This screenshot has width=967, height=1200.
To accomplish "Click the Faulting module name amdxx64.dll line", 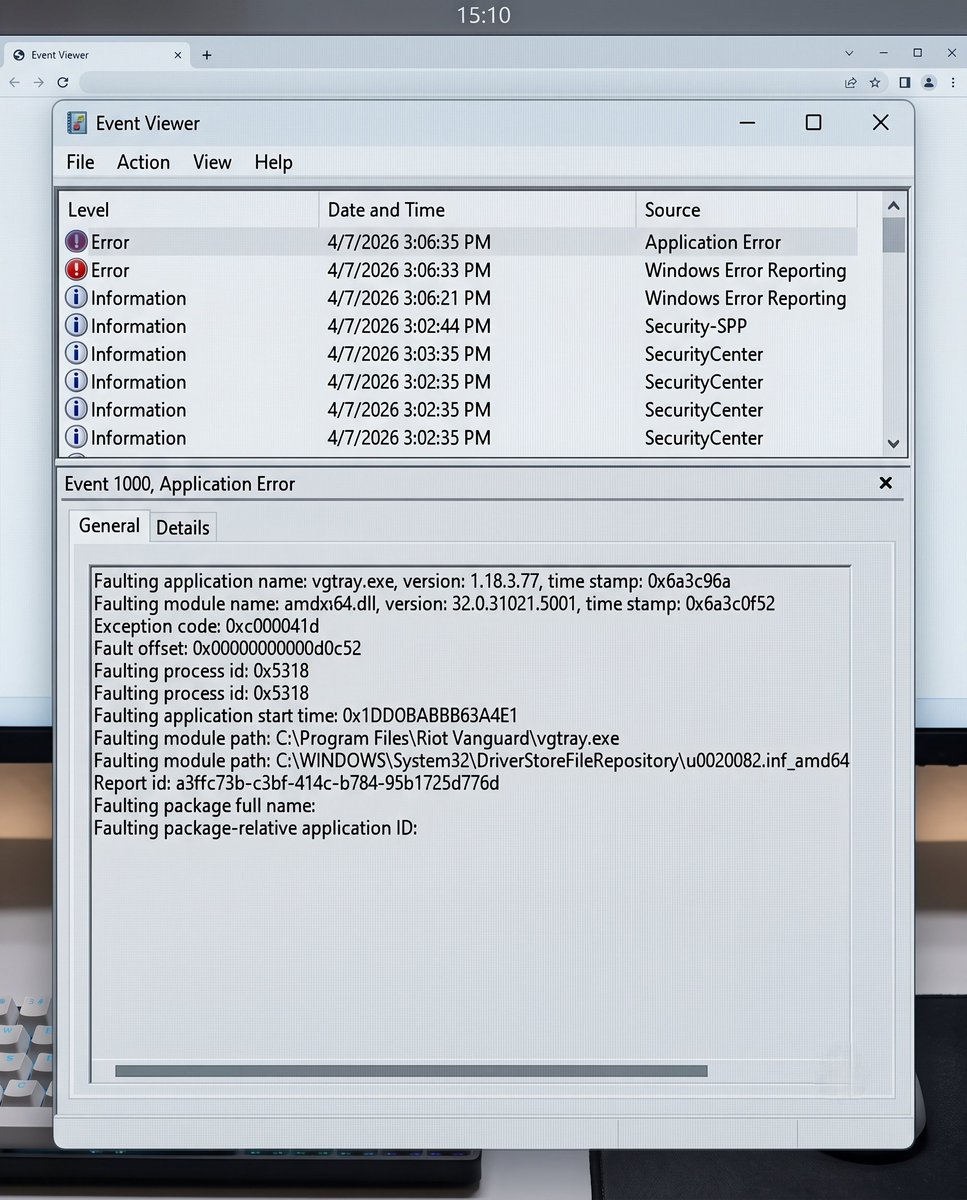I will pyautogui.click(x=434, y=604).
